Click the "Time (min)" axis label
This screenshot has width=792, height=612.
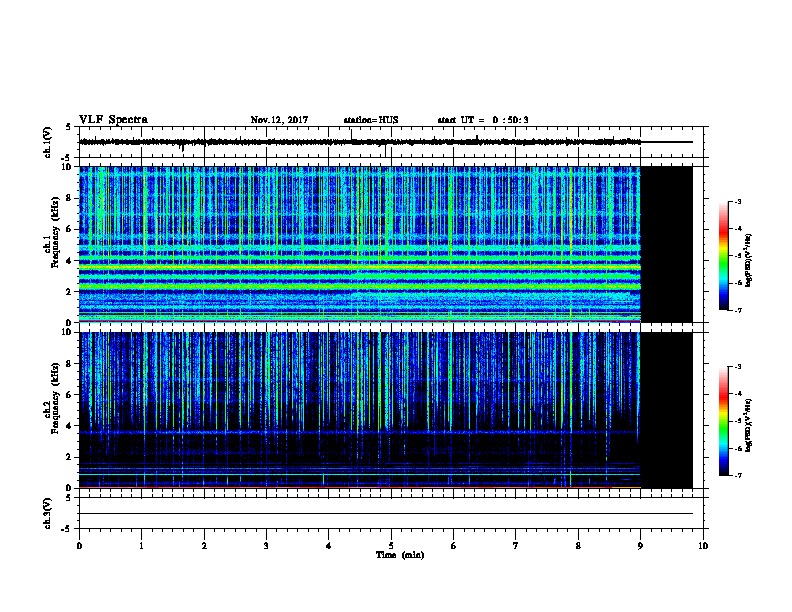[x=400, y=555]
